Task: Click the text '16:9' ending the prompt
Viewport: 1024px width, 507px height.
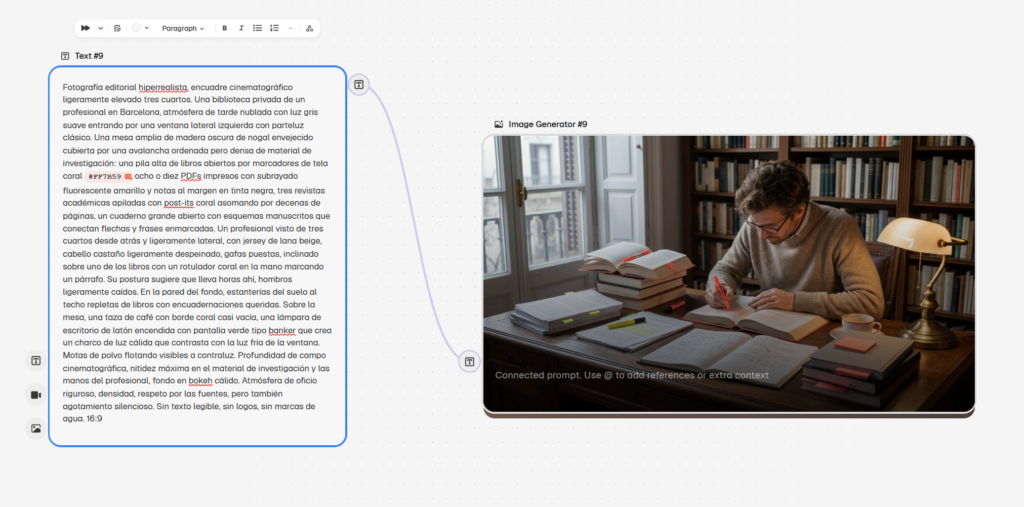Action: pos(94,419)
